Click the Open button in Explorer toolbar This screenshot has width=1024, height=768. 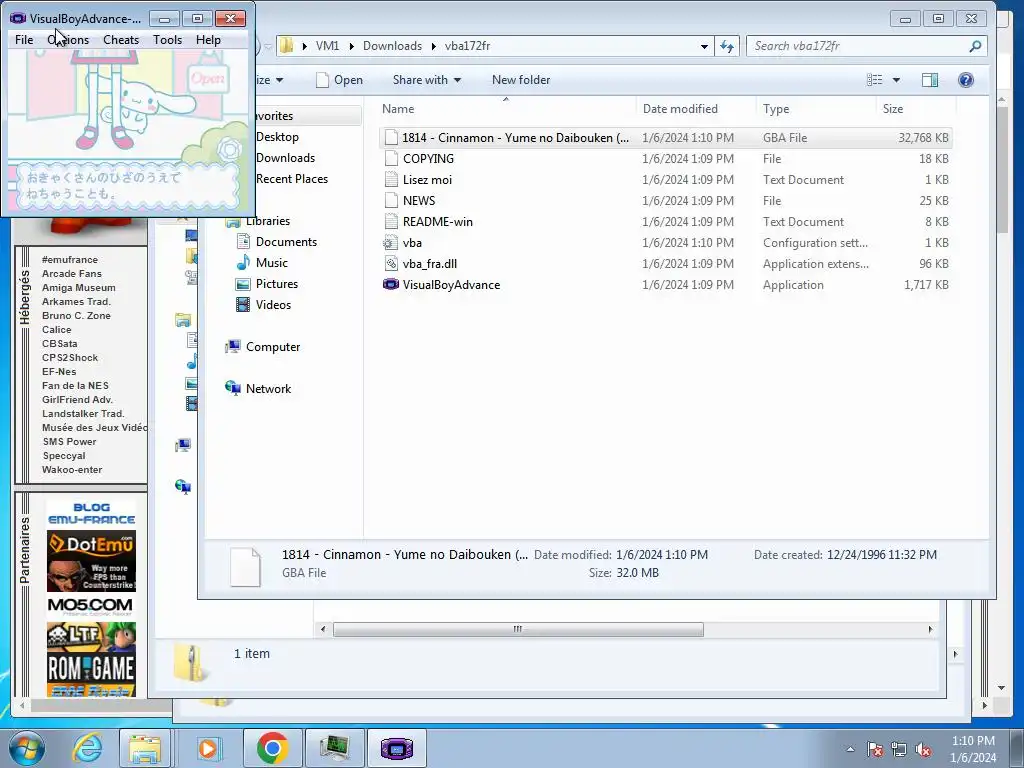[x=340, y=80]
